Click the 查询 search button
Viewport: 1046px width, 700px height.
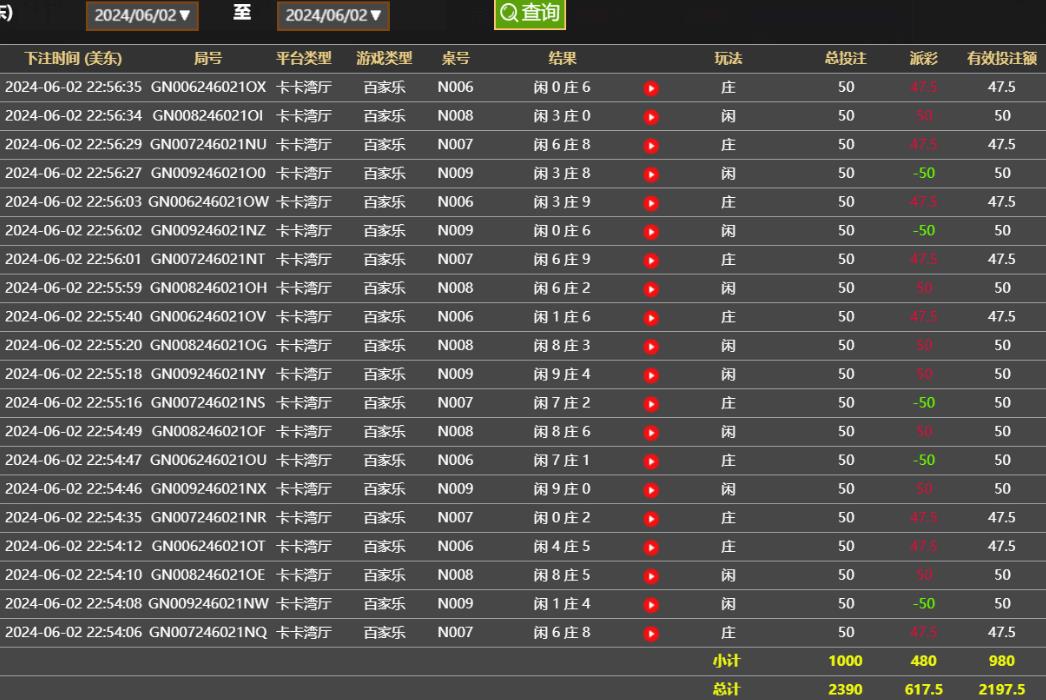click(530, 13)
